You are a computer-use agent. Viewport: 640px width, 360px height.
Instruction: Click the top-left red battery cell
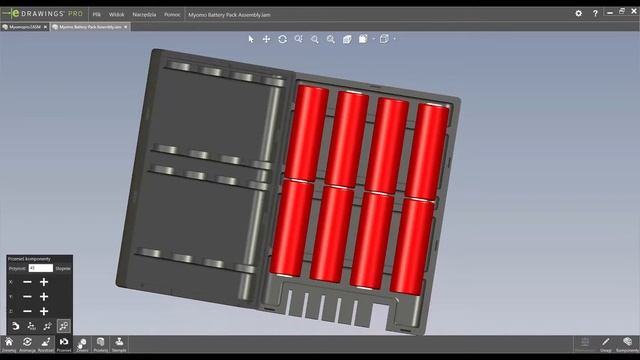click(307, 133)
